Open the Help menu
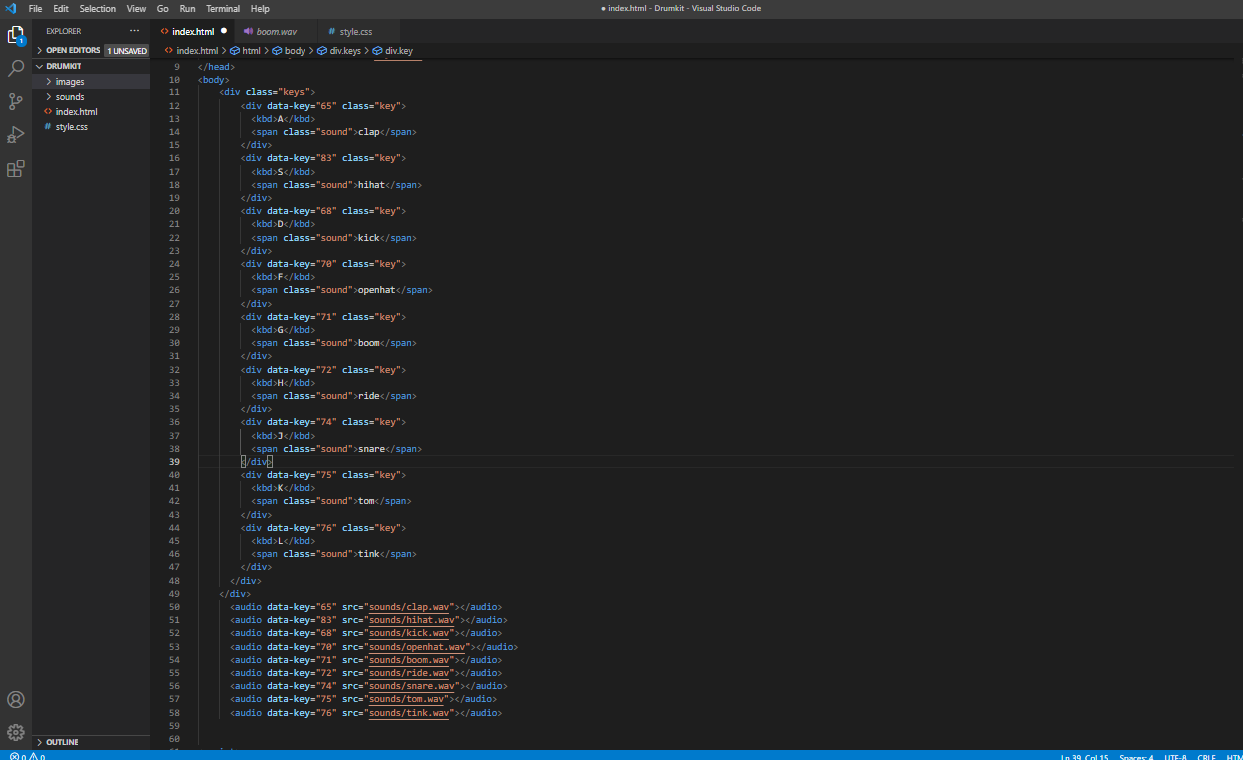 [x=260, y=8]
